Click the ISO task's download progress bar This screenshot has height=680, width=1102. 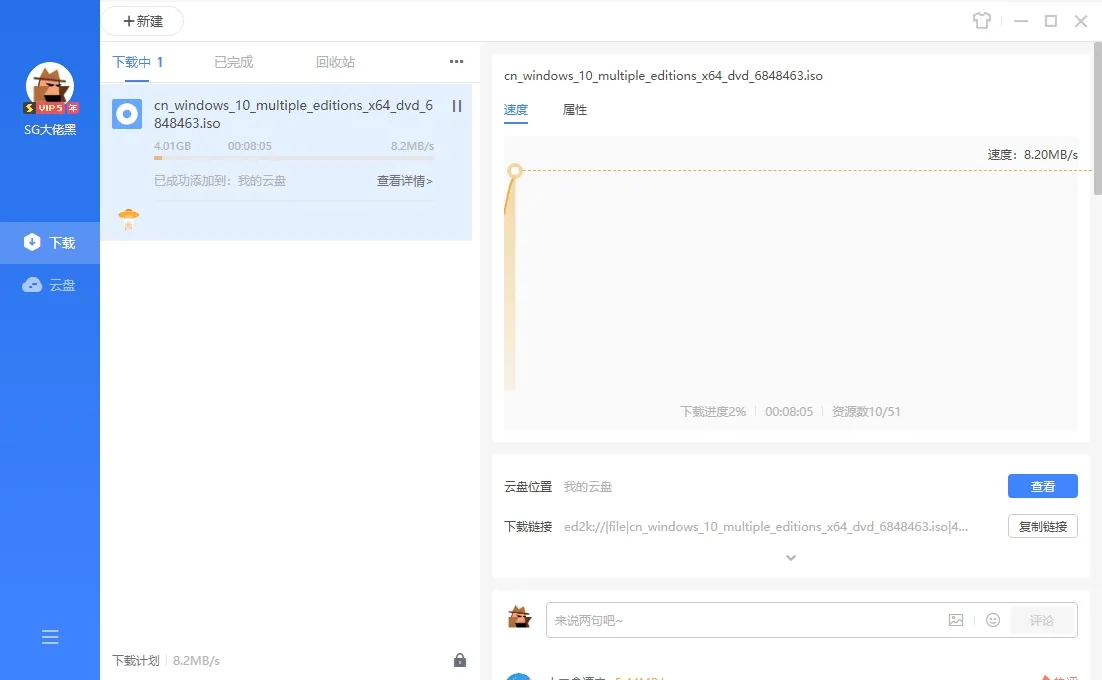pyautogui.click(x=294, y=158)
